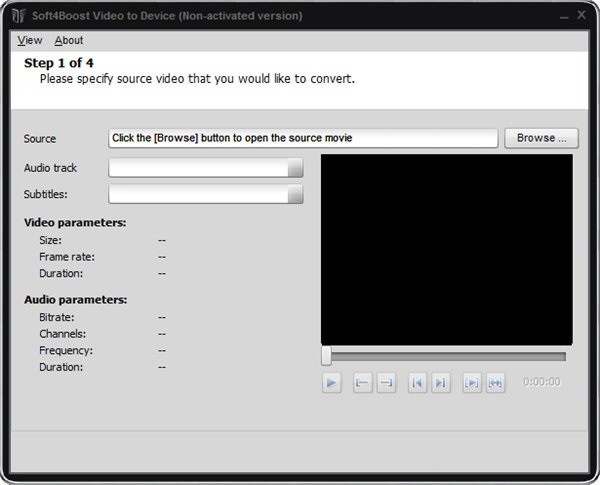This screenshot has height=485, width=600.
Task: Open the Subtitles dropdown list
Action: pos(295,195)
